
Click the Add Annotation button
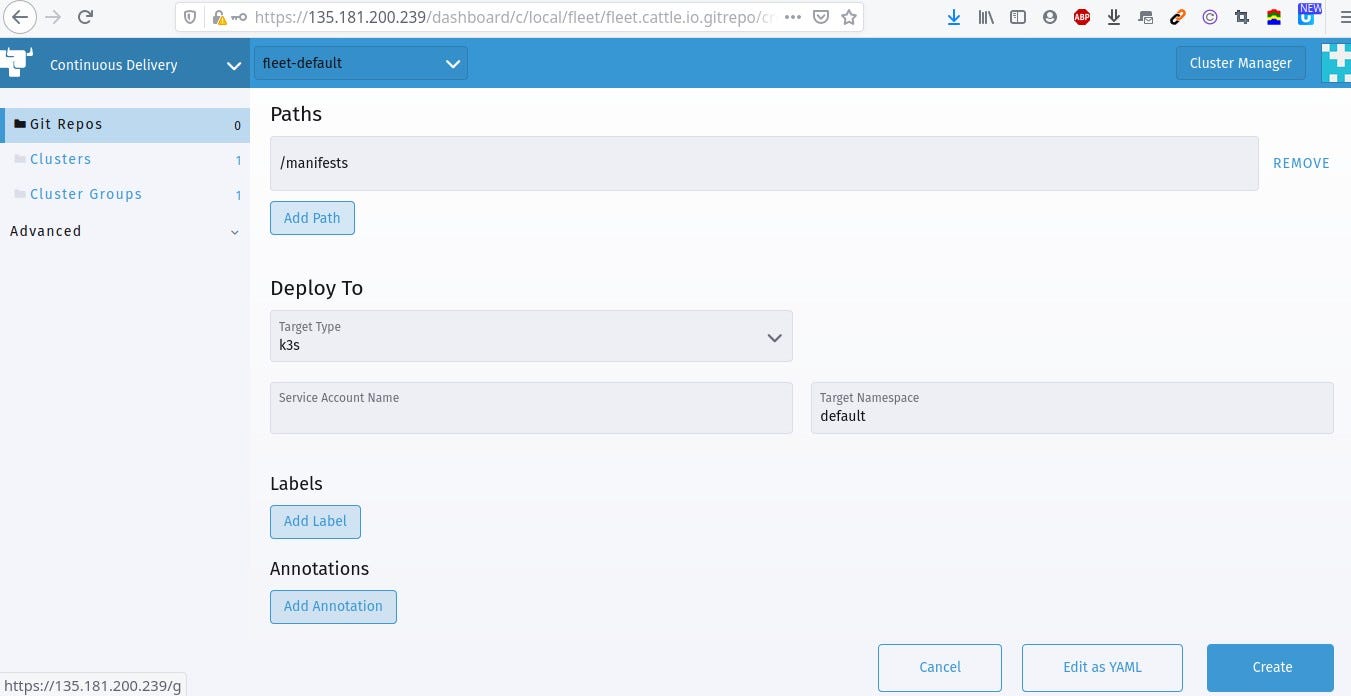[x=333, y=606]
